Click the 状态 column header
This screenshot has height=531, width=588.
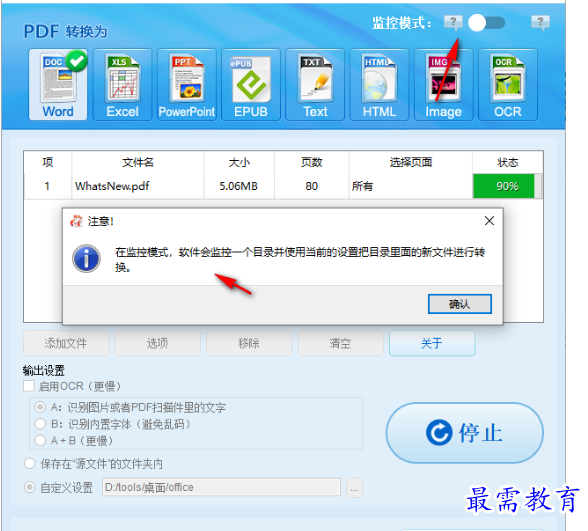coord(508,162)
